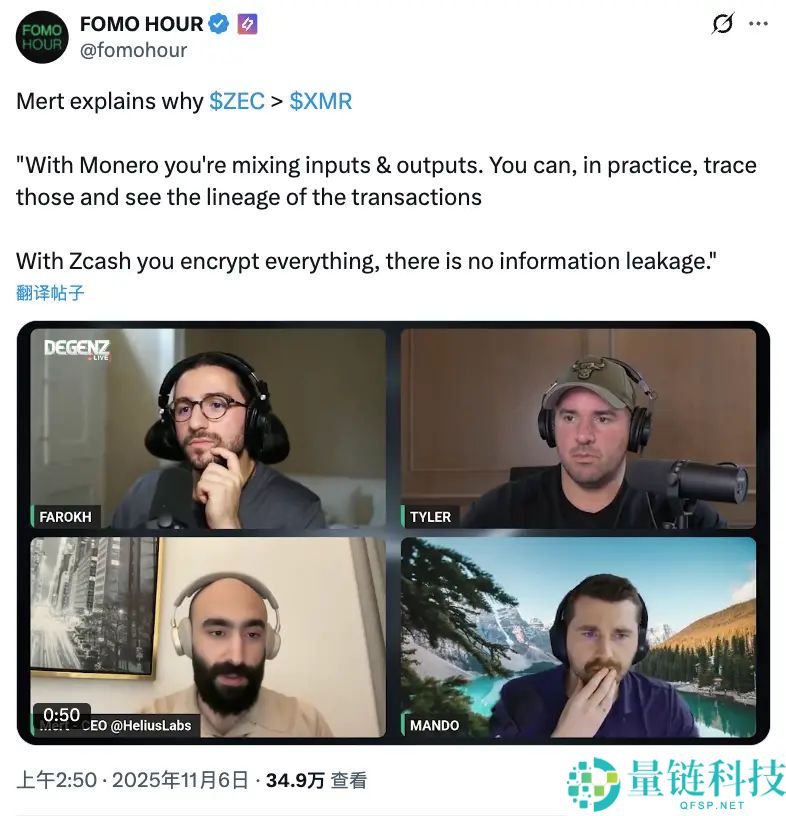The width and height of the screenshot is (786, 816).
Task: Open the three-dot more options menu
Action: coord(758,24)
